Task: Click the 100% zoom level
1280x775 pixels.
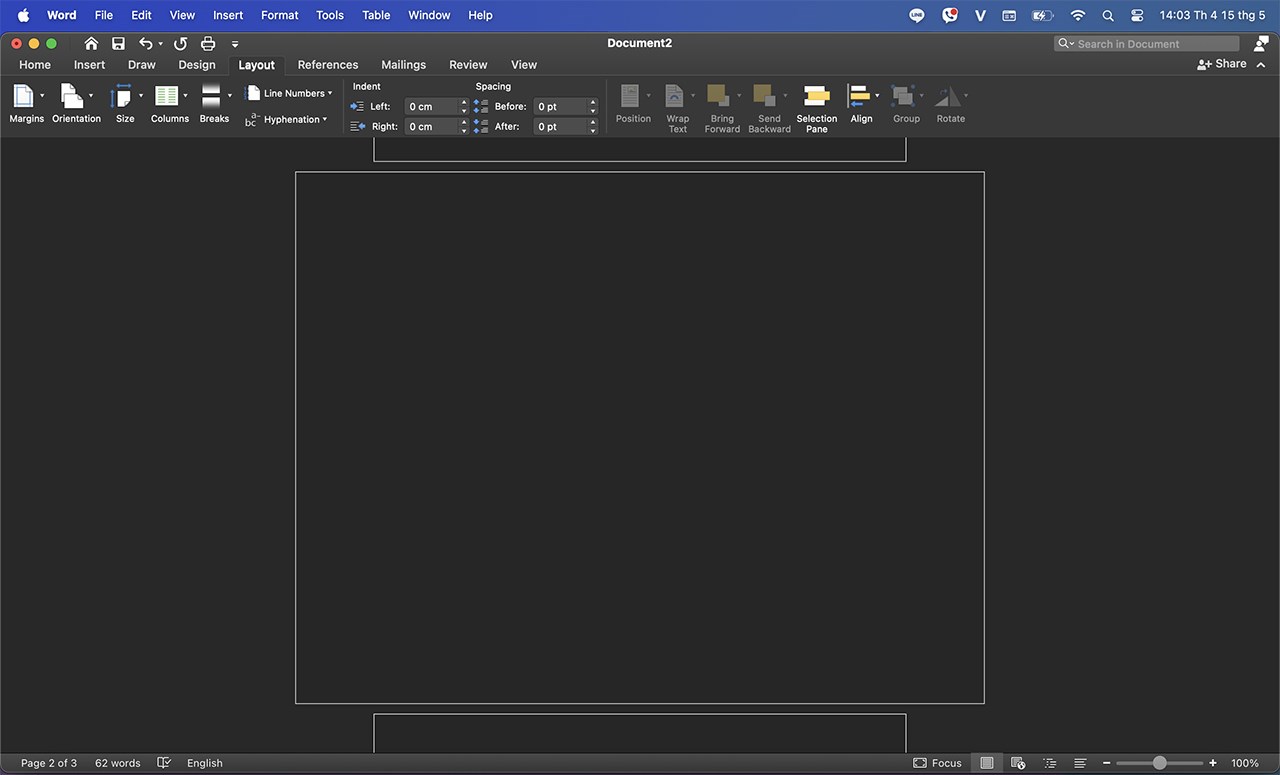Action: click(x=1245, y=763)
